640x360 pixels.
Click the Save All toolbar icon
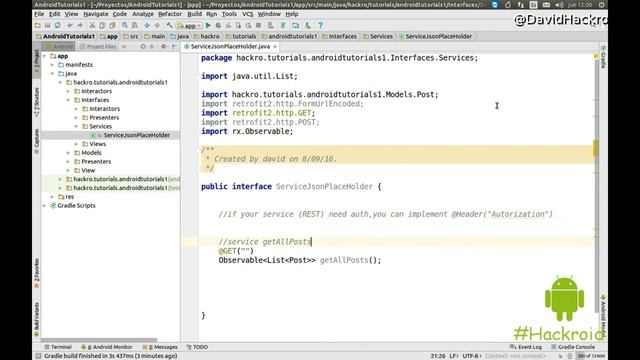point(47,25)
